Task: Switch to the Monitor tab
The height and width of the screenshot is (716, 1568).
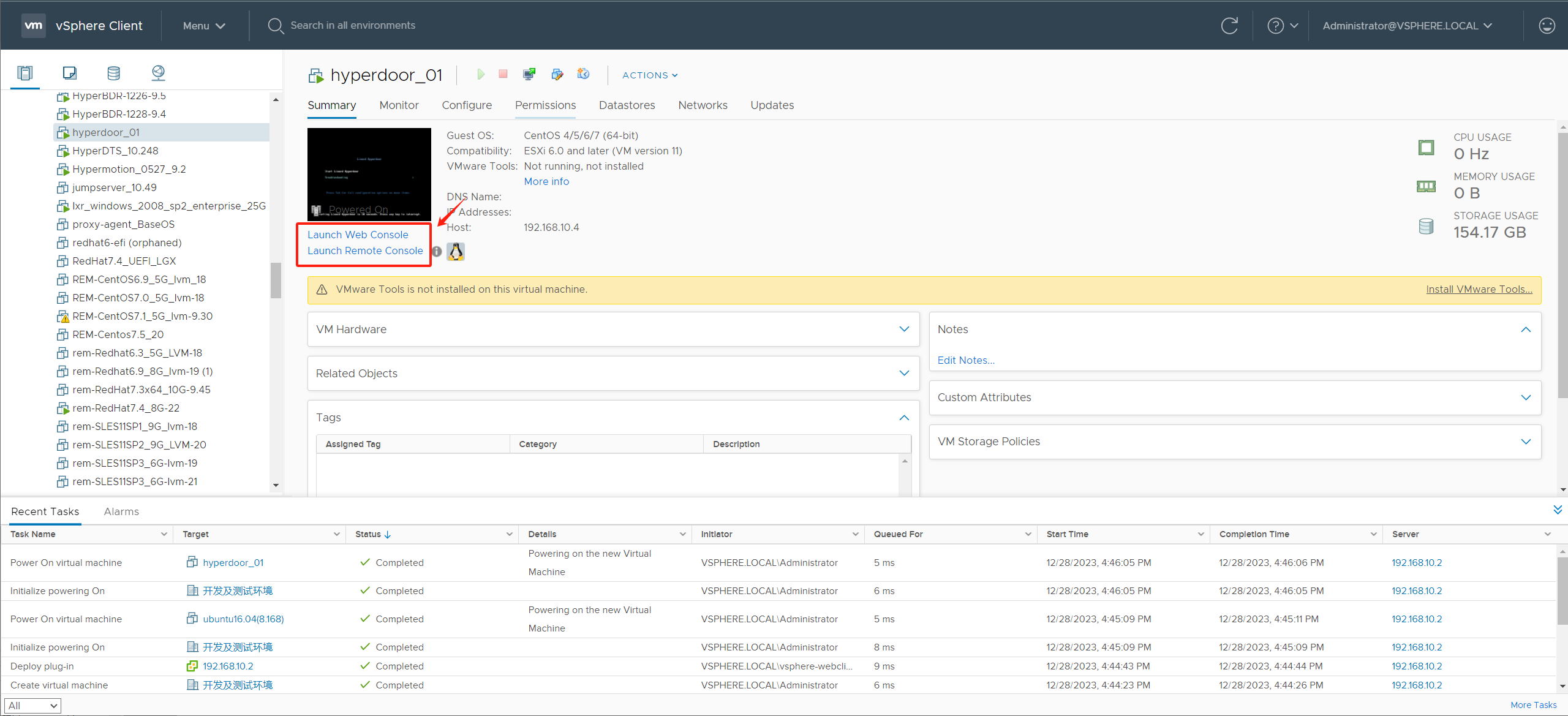Action: point(399,105)
